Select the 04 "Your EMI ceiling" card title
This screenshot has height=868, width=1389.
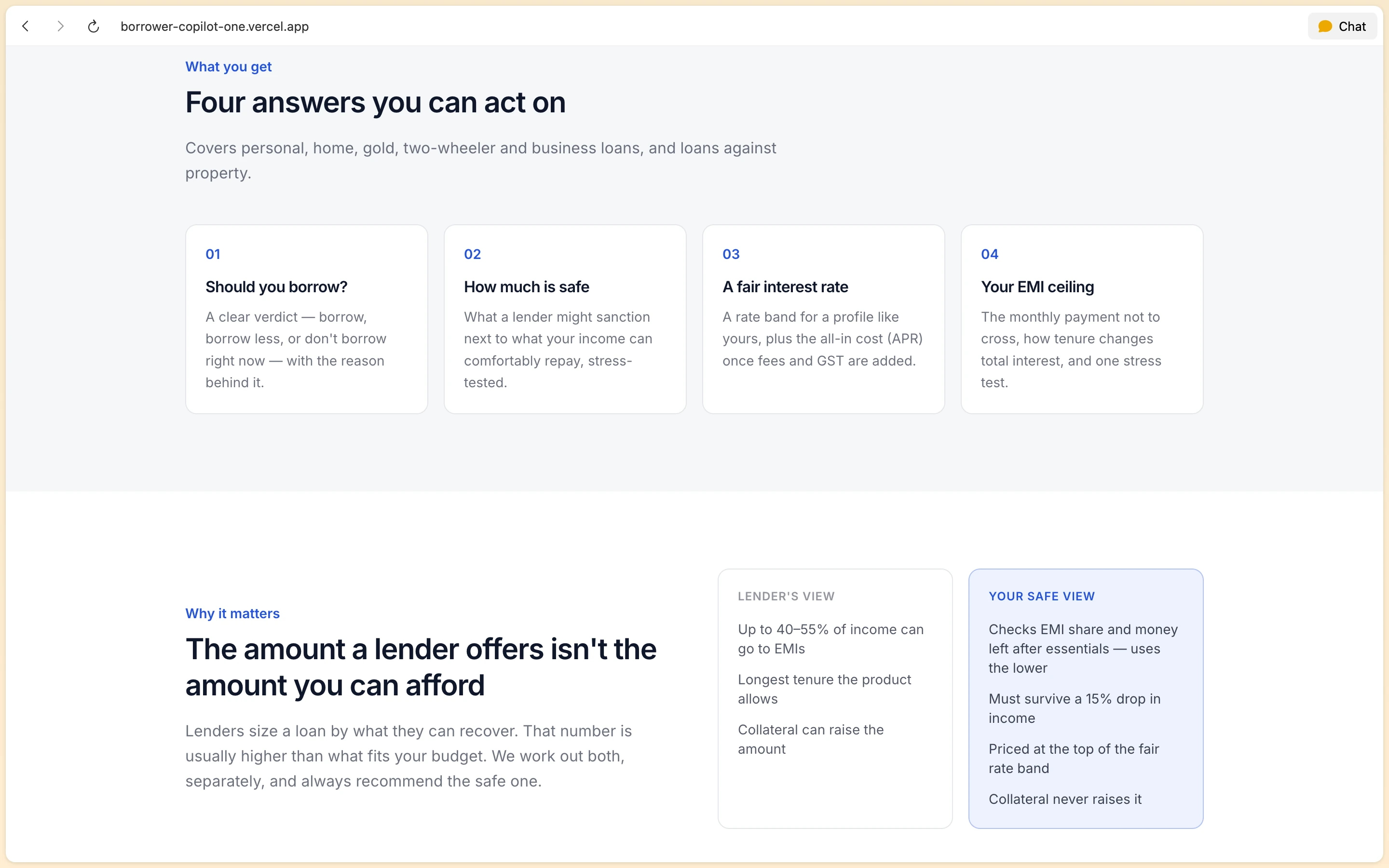pos(1037,286)
